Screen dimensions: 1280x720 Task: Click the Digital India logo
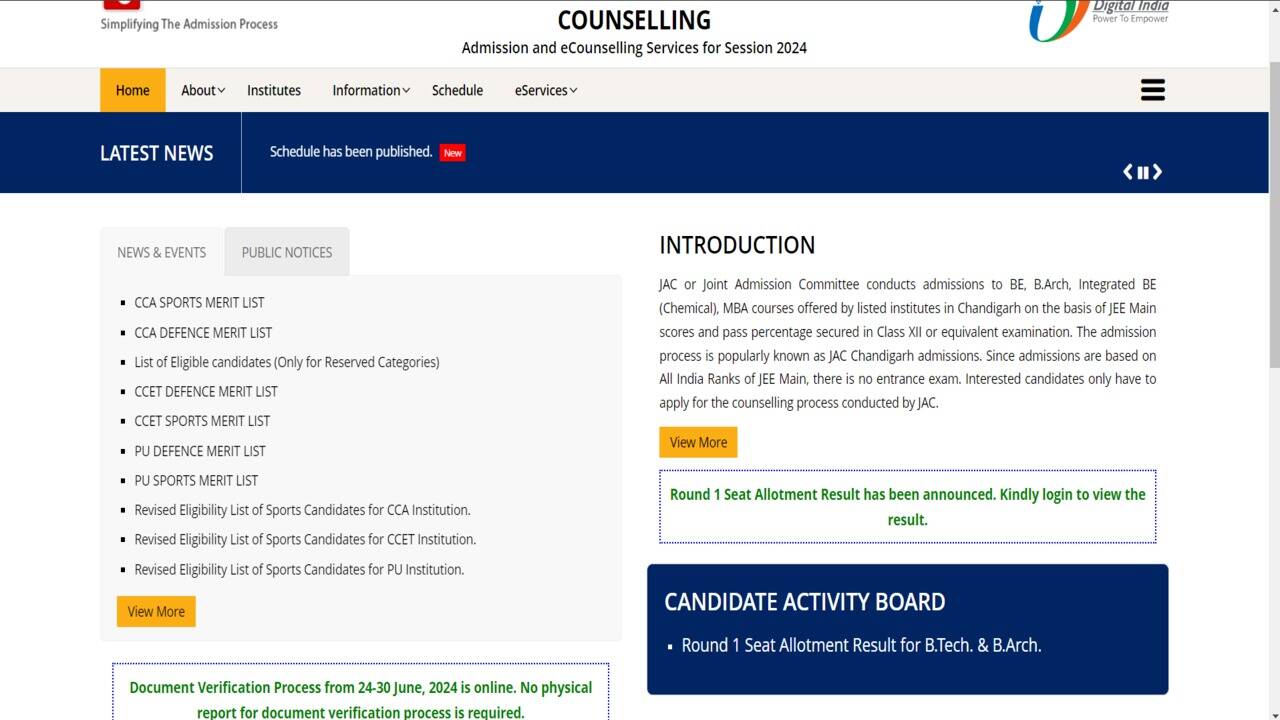1098,18
